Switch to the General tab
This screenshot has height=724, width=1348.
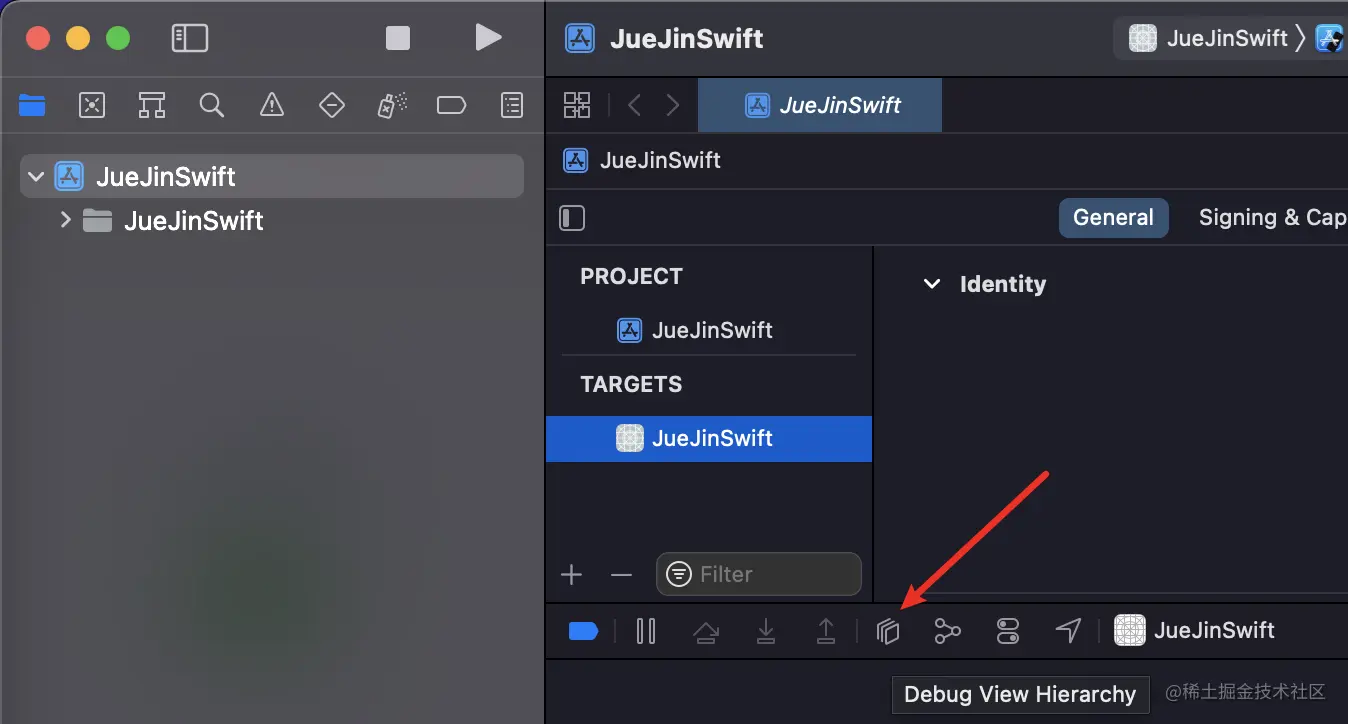point(1113,217)
